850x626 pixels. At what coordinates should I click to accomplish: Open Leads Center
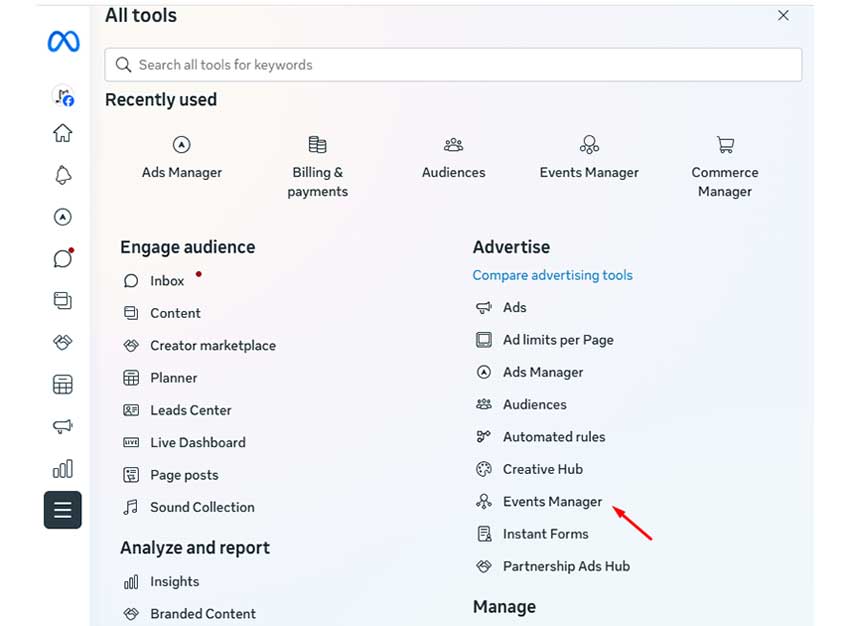coord(190,410)
